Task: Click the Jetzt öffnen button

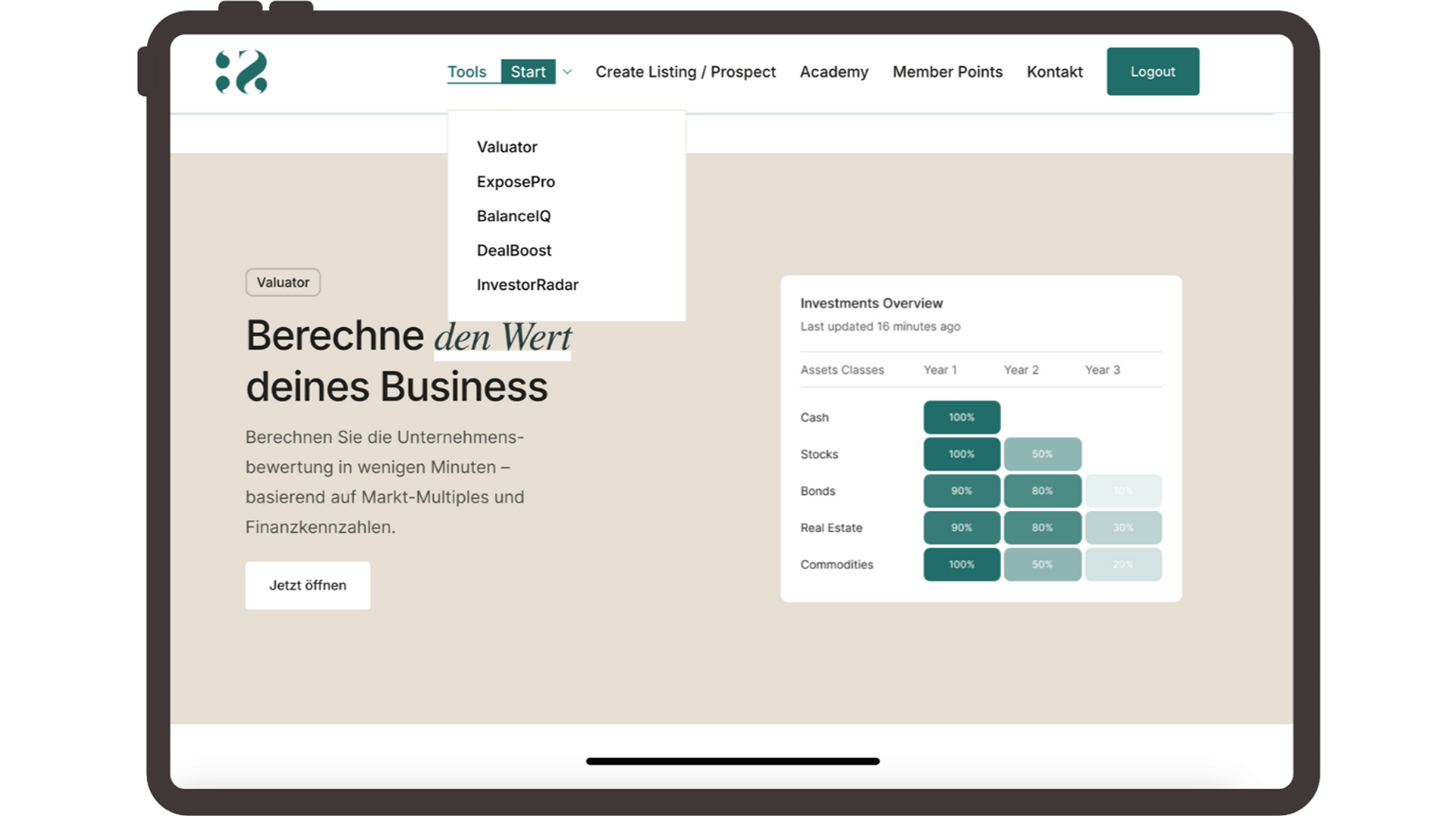Action: [x=307, y=585]
